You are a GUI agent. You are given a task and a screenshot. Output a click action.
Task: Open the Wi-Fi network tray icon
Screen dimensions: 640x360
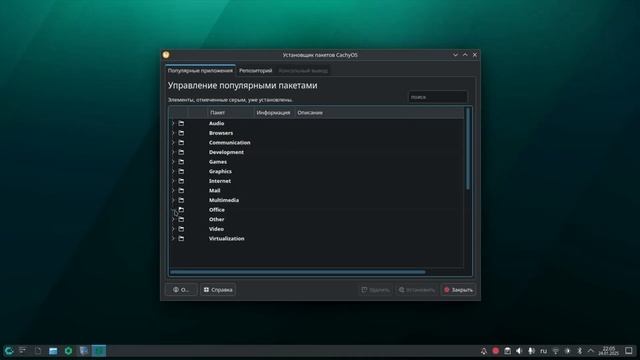tap(555, 351)
